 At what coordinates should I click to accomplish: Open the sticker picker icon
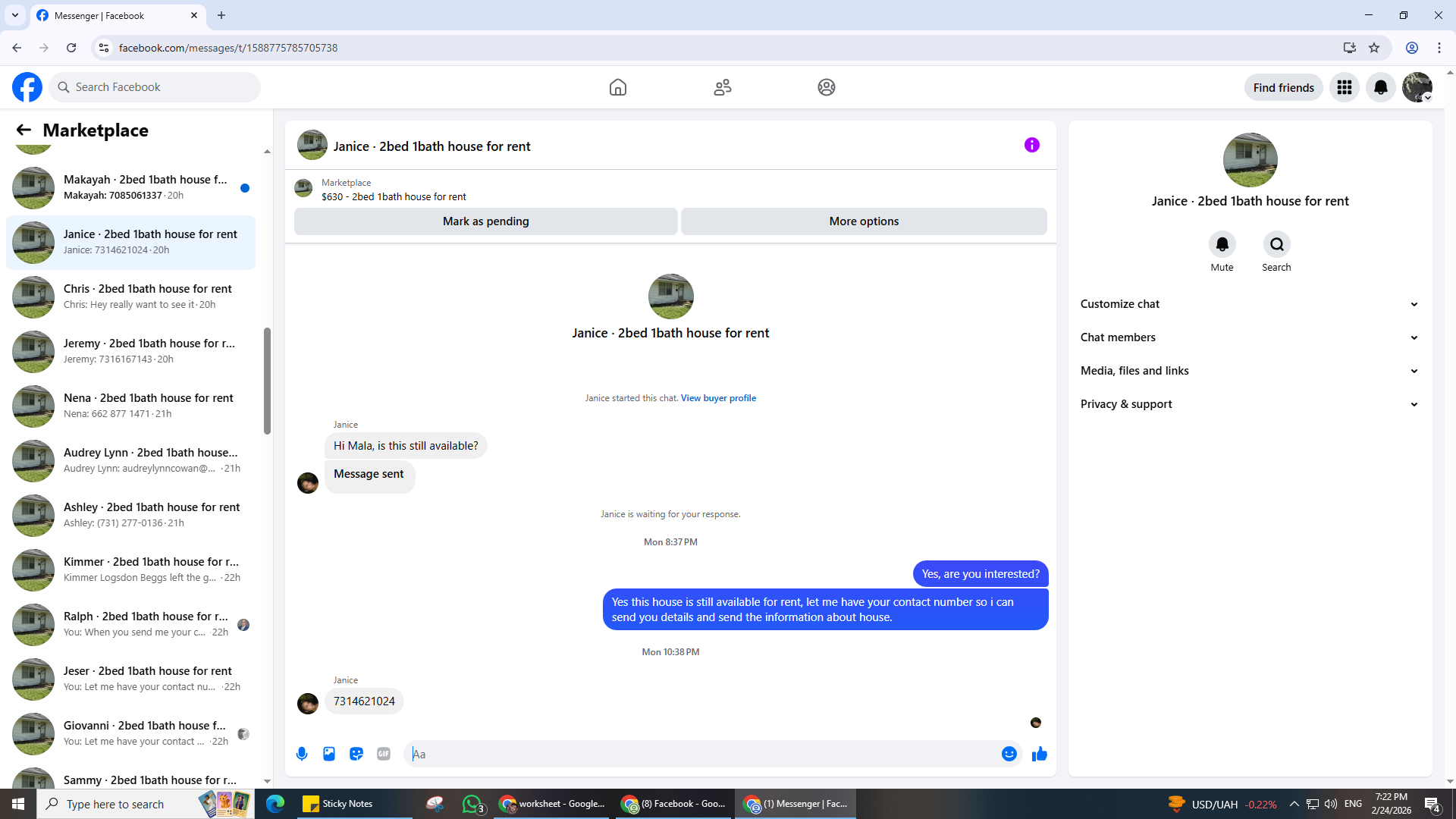(356, 754)
